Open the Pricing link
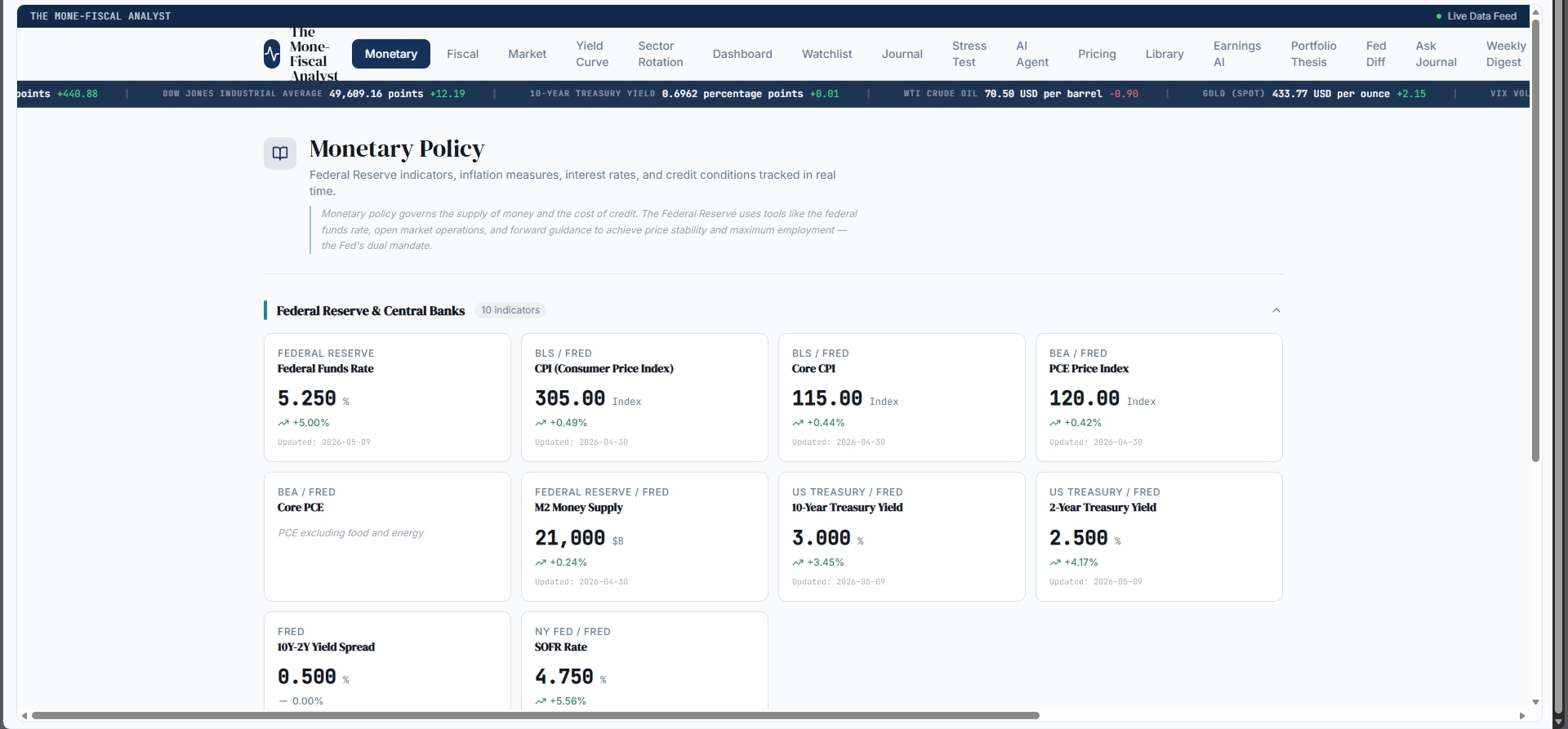Image resolution: width=1568 pixels, height=729 pixels. tap(1097, 54)
